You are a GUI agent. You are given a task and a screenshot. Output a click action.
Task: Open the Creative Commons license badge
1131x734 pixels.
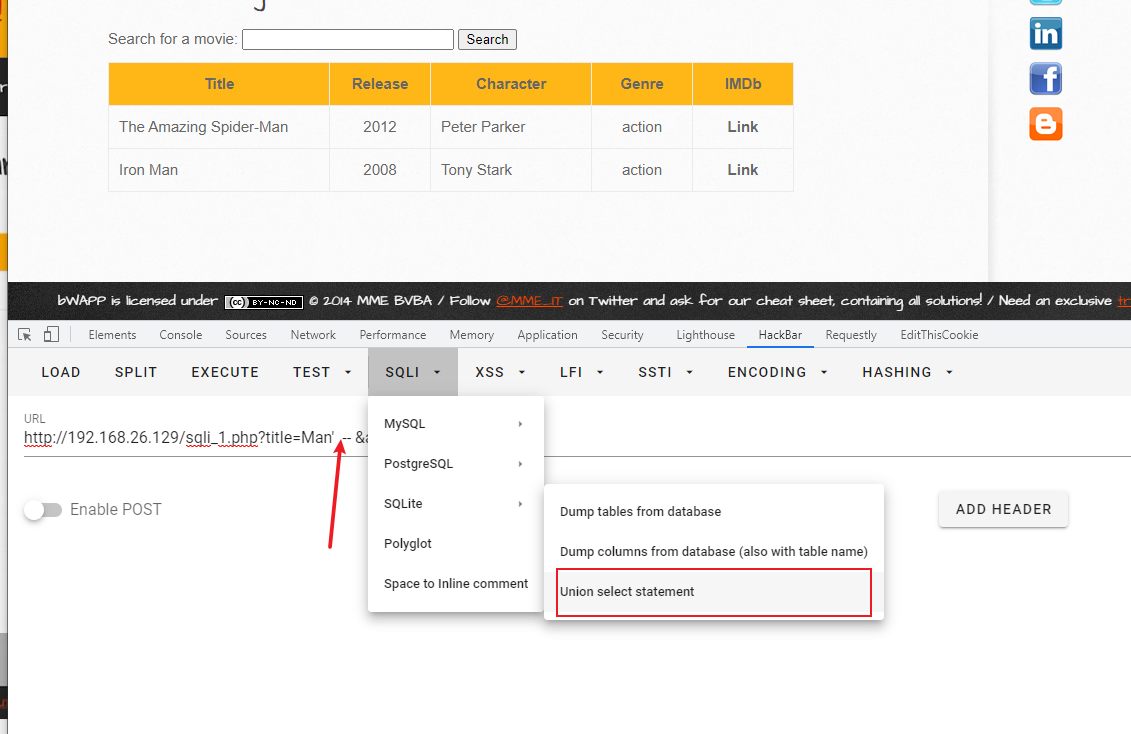[x=263, y=302]
